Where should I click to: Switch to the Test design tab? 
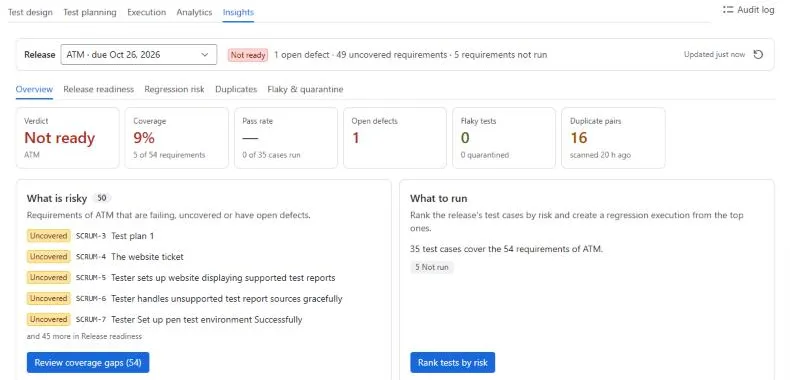pyautogui.click(x=30, y=12)
